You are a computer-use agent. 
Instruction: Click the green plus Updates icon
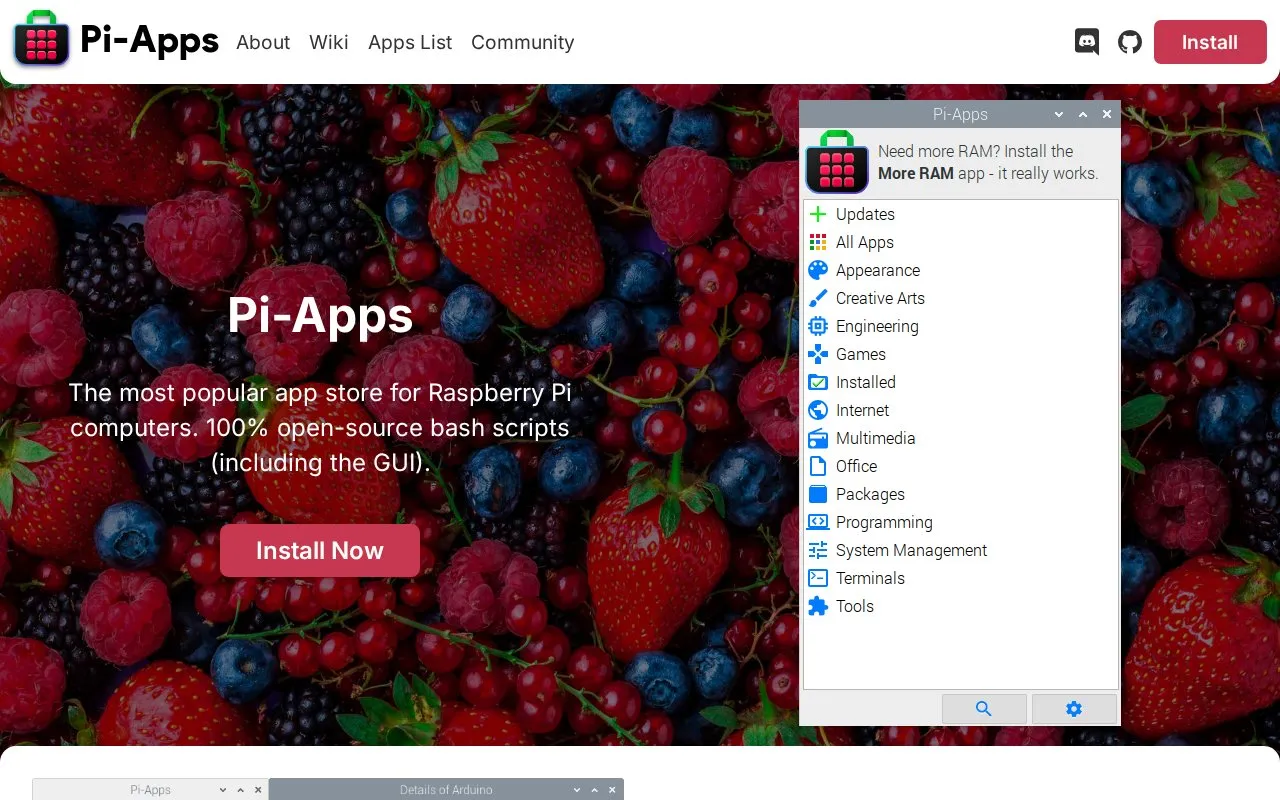(x=818, y=214)
